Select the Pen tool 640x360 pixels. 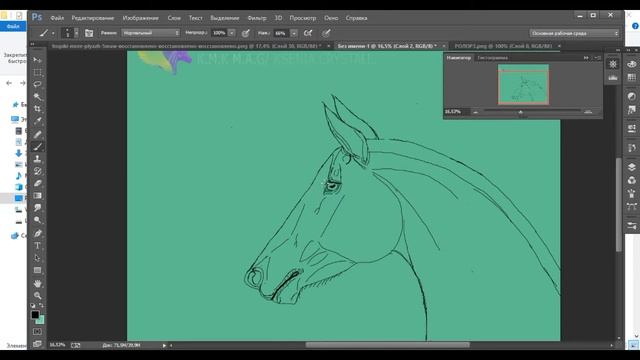[x=37, y=233]
